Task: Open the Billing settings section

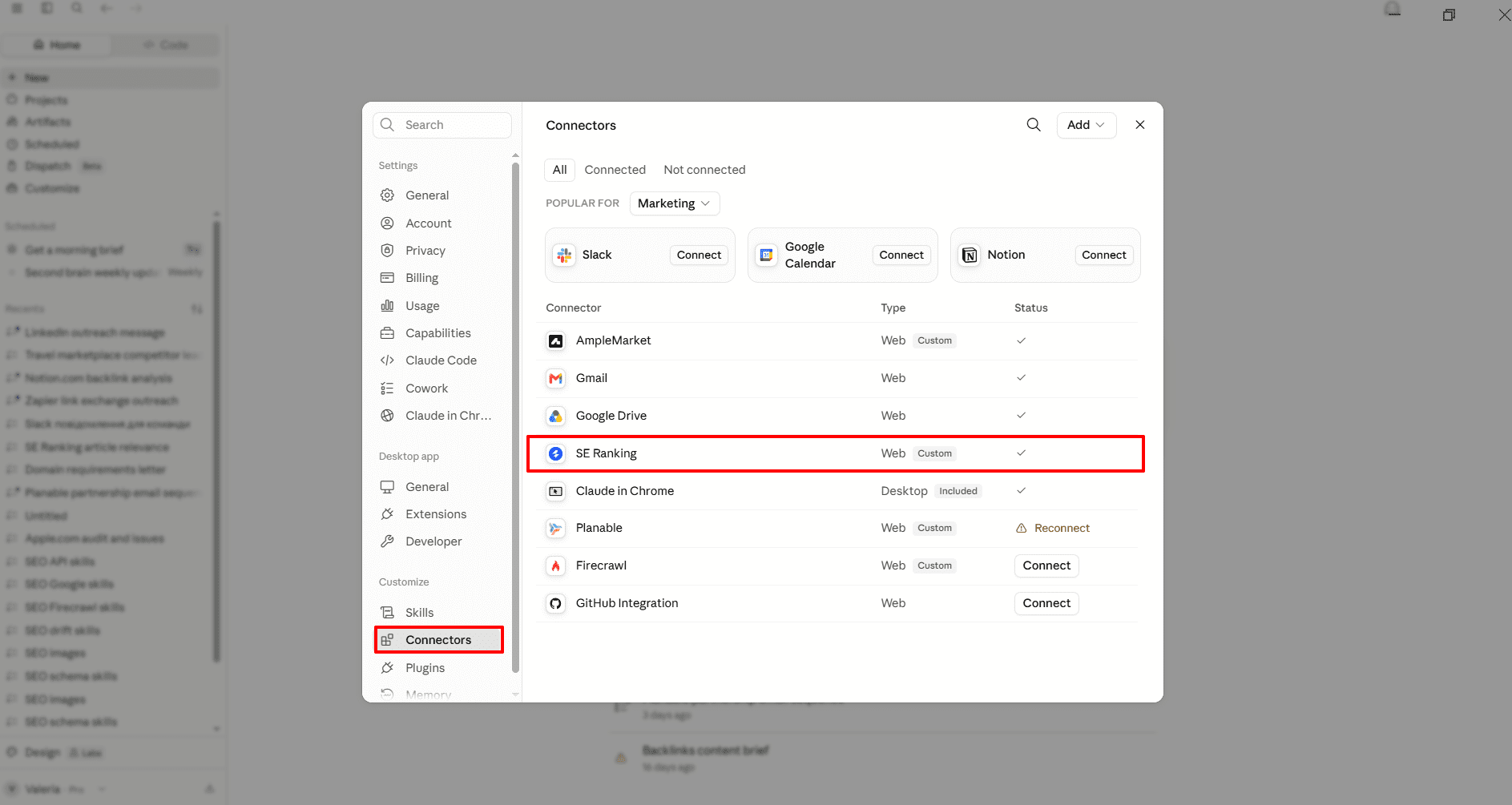Action: pos(439,278)
